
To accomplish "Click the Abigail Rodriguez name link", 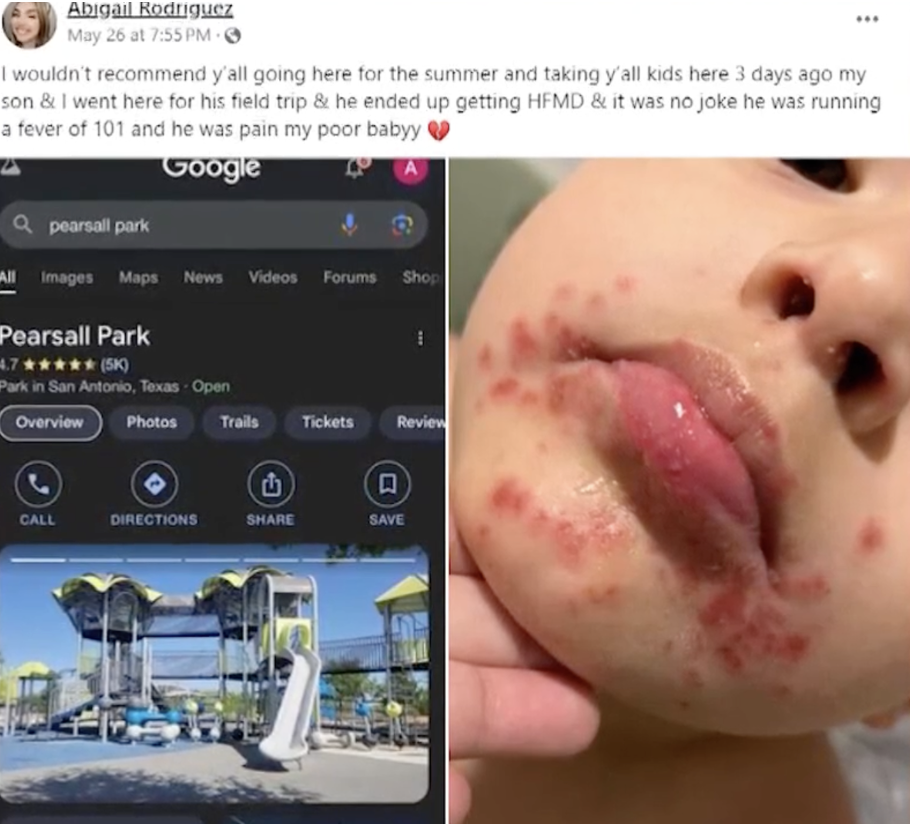I will 150,9.
